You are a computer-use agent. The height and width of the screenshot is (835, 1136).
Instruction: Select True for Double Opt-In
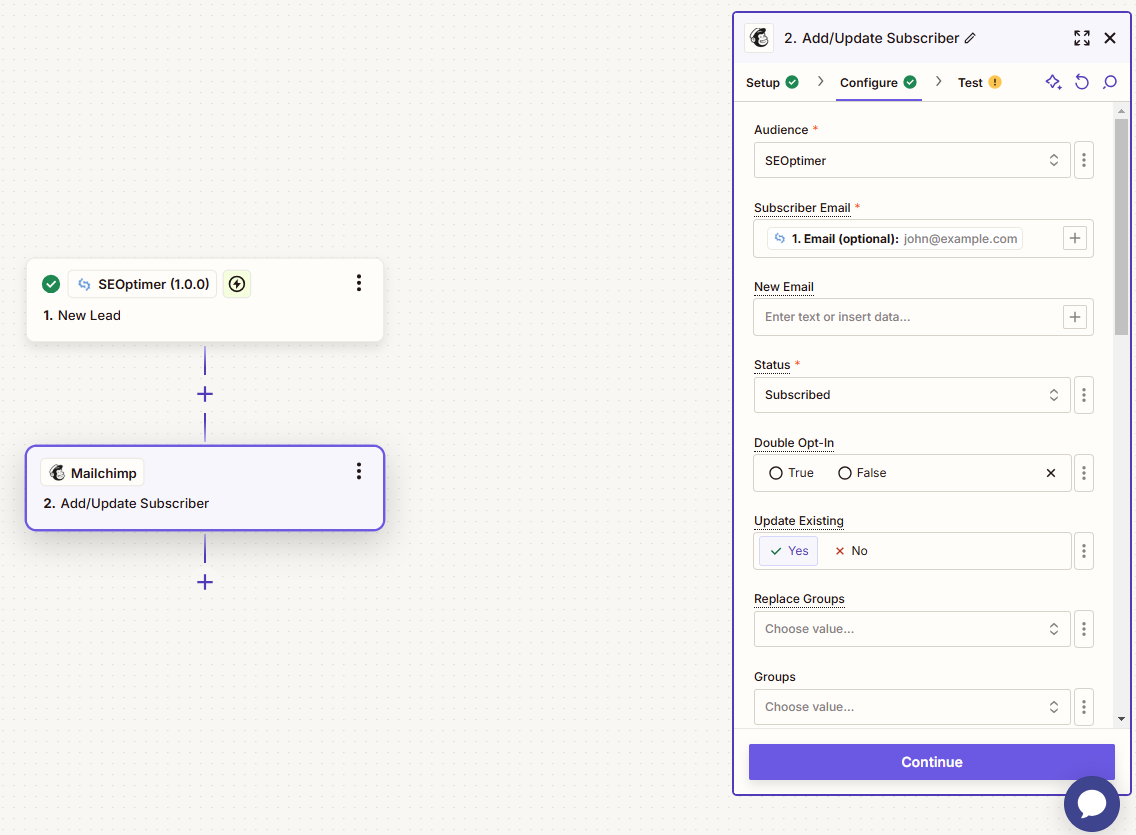coord(776,473)
